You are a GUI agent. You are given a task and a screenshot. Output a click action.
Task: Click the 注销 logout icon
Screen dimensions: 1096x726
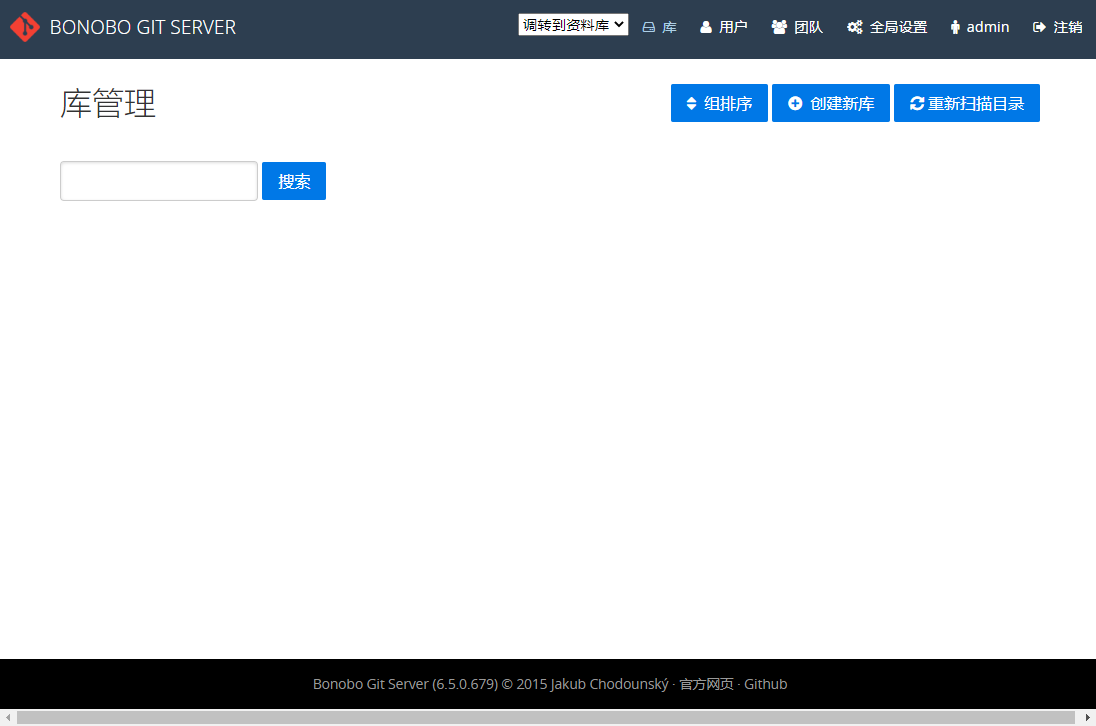1037,27
